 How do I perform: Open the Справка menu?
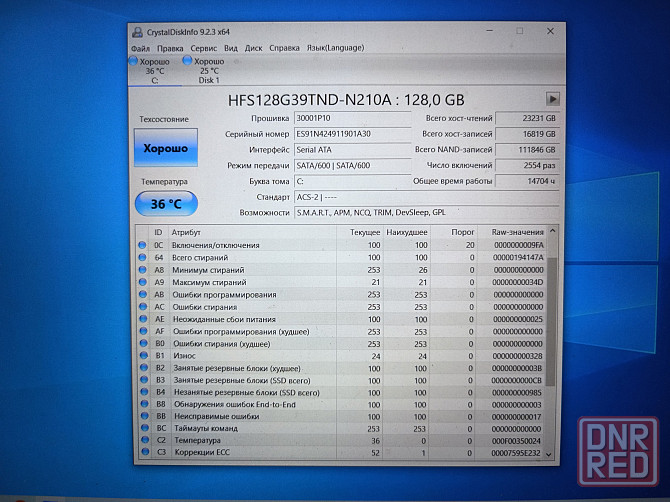coord(284,48)
